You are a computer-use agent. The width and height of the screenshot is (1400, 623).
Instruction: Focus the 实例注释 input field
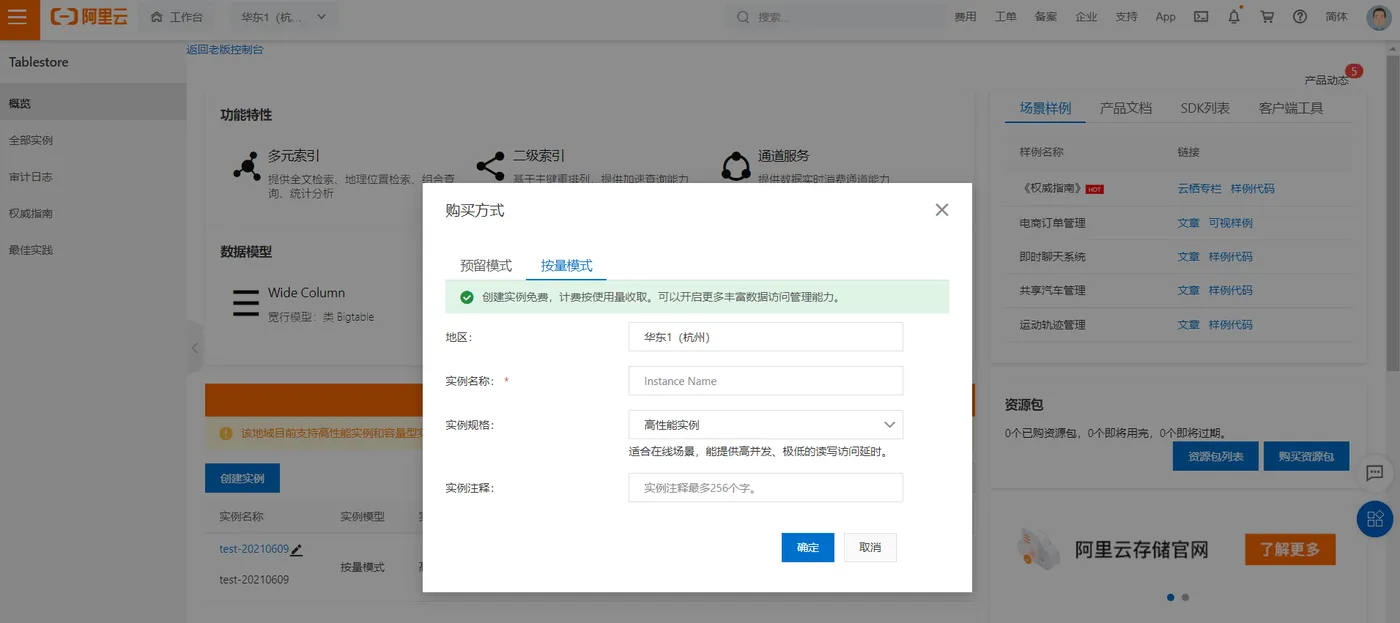[x=766, y=487]
